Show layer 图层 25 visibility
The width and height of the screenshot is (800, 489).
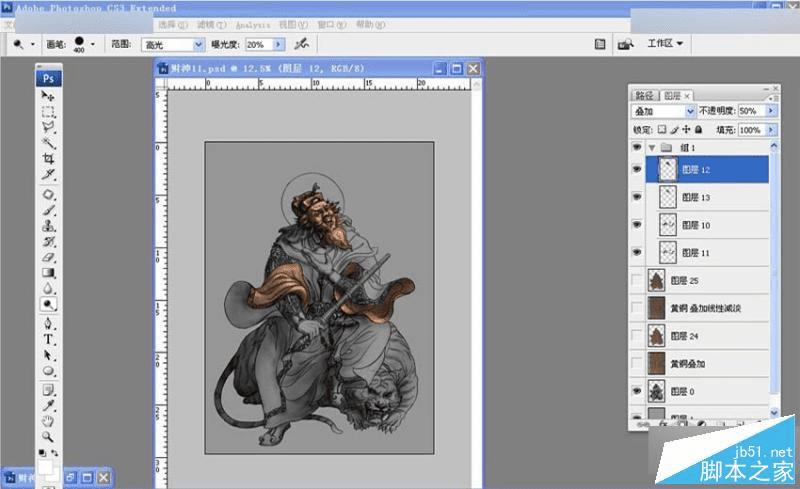tap(637, 281)
